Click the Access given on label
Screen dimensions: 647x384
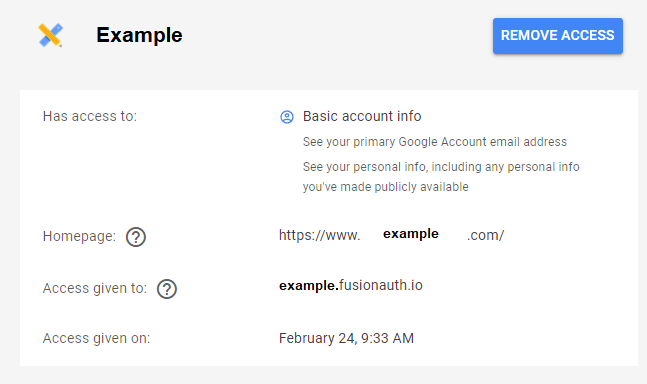pos(96,338)
